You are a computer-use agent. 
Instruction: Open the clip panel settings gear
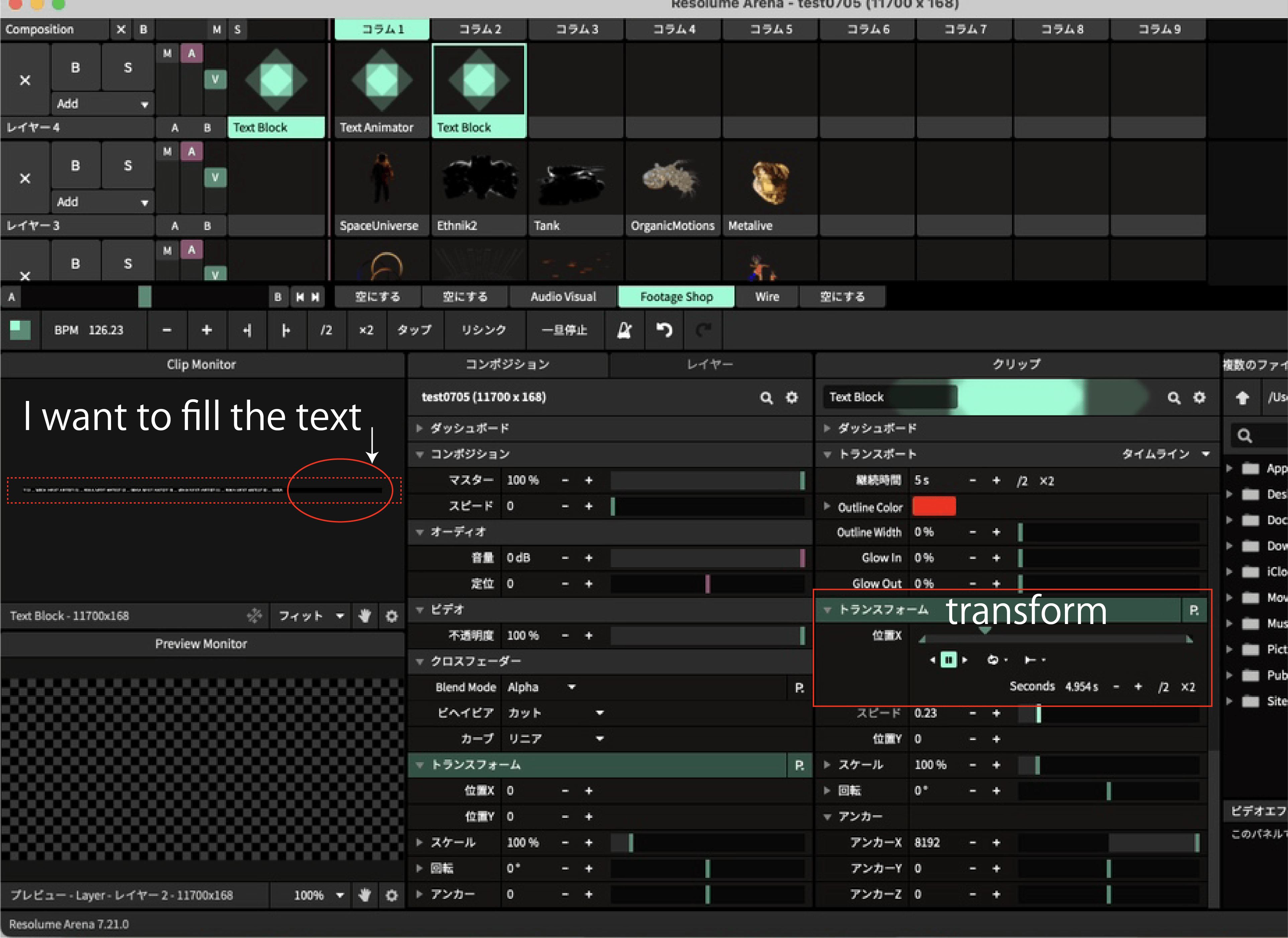pos(1199,398)
